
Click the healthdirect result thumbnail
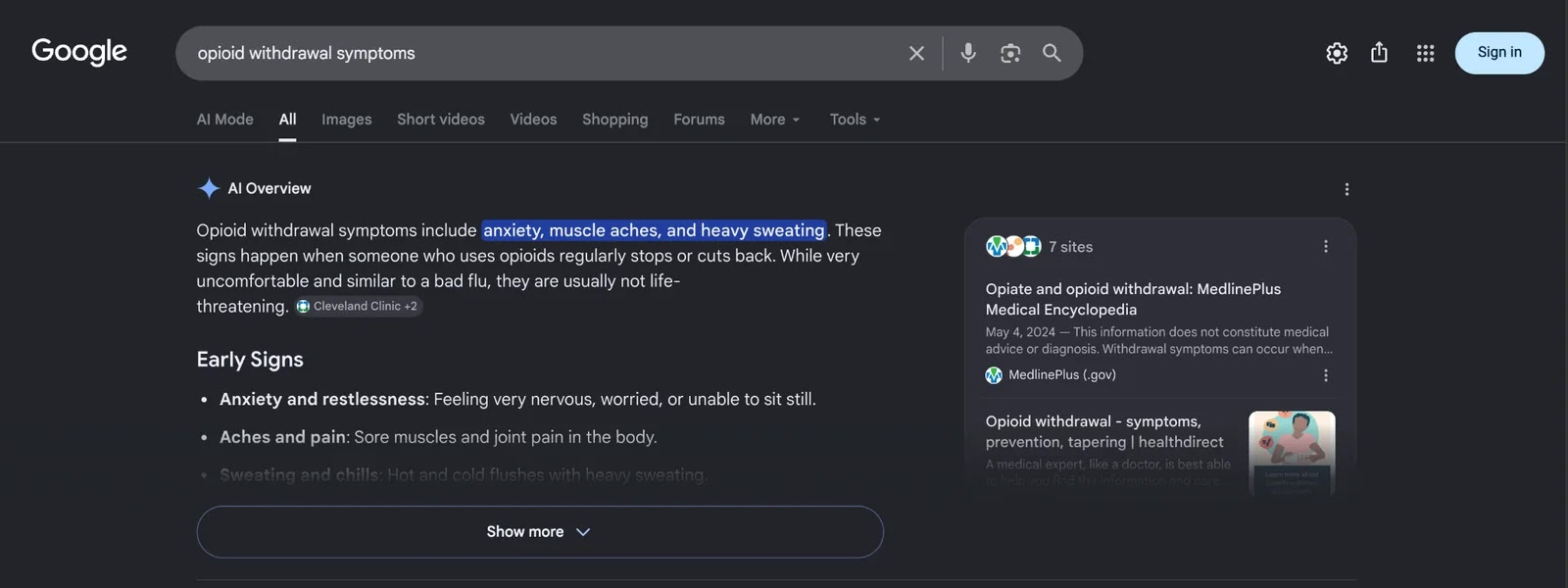point(1292,453)
